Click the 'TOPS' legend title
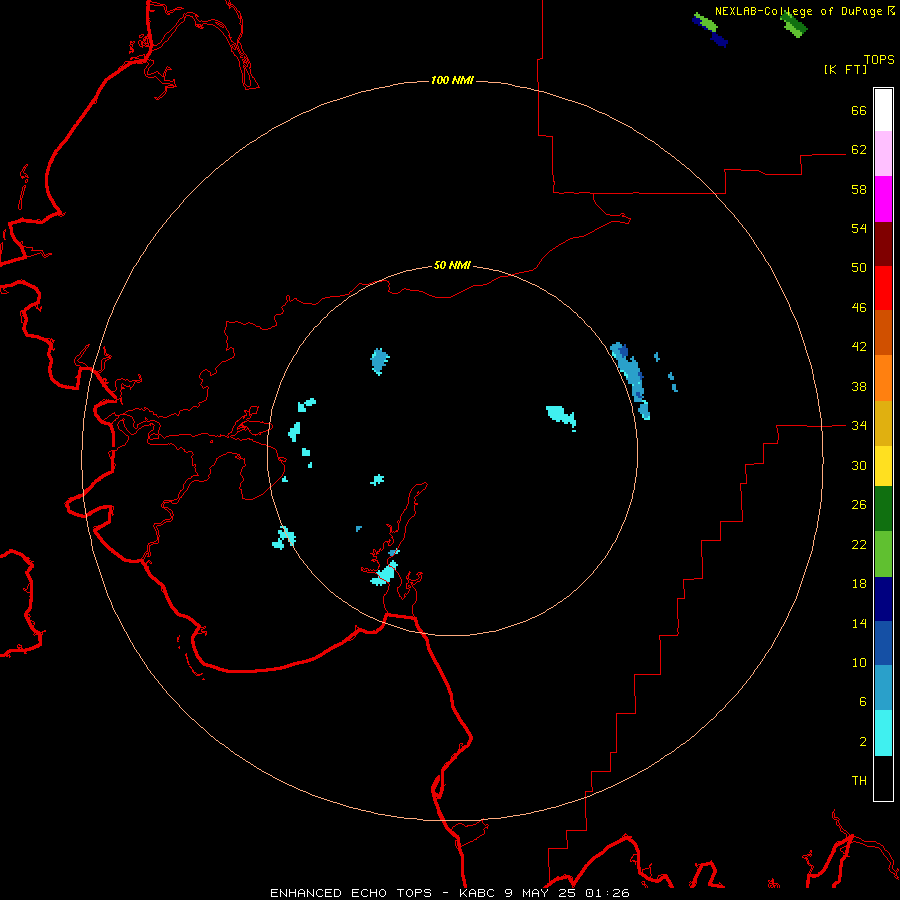Screen dimensions: 900x900 coord(879,60)
